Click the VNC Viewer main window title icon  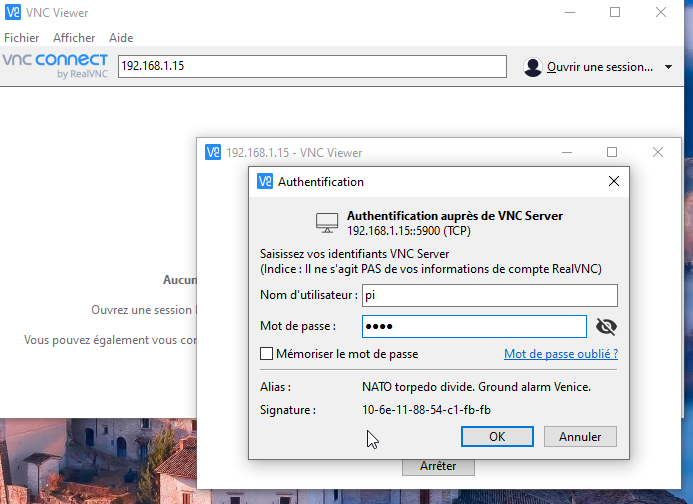pyautogui.click(x=12, y=12)
